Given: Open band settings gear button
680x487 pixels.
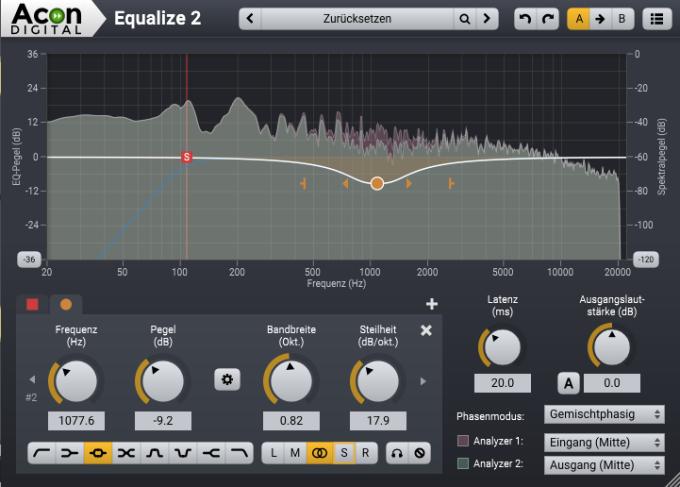Looking at the screenshot, I should tap(227, 379).
